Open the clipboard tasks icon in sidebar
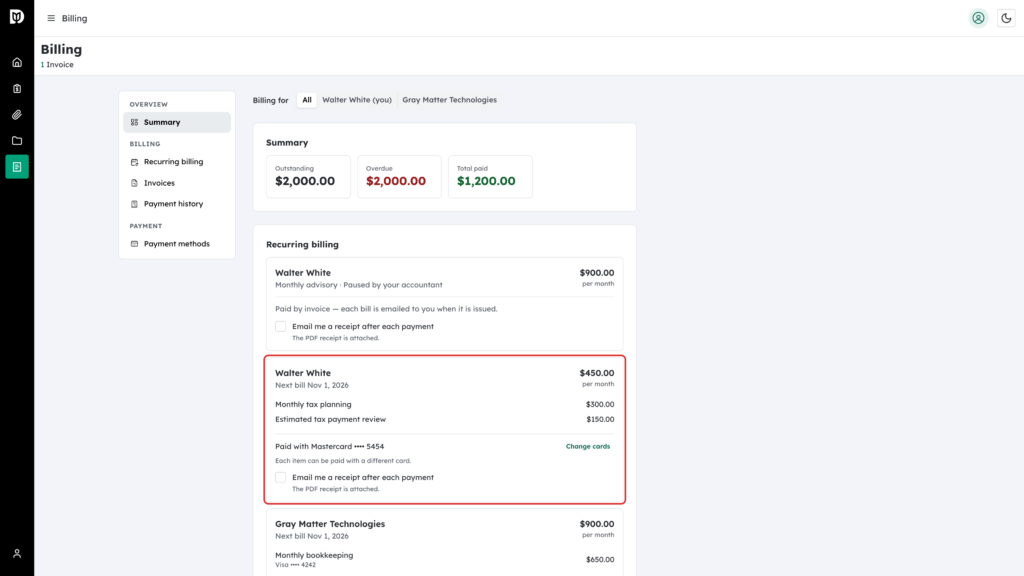1024x576 pixels. click(17, 89)
